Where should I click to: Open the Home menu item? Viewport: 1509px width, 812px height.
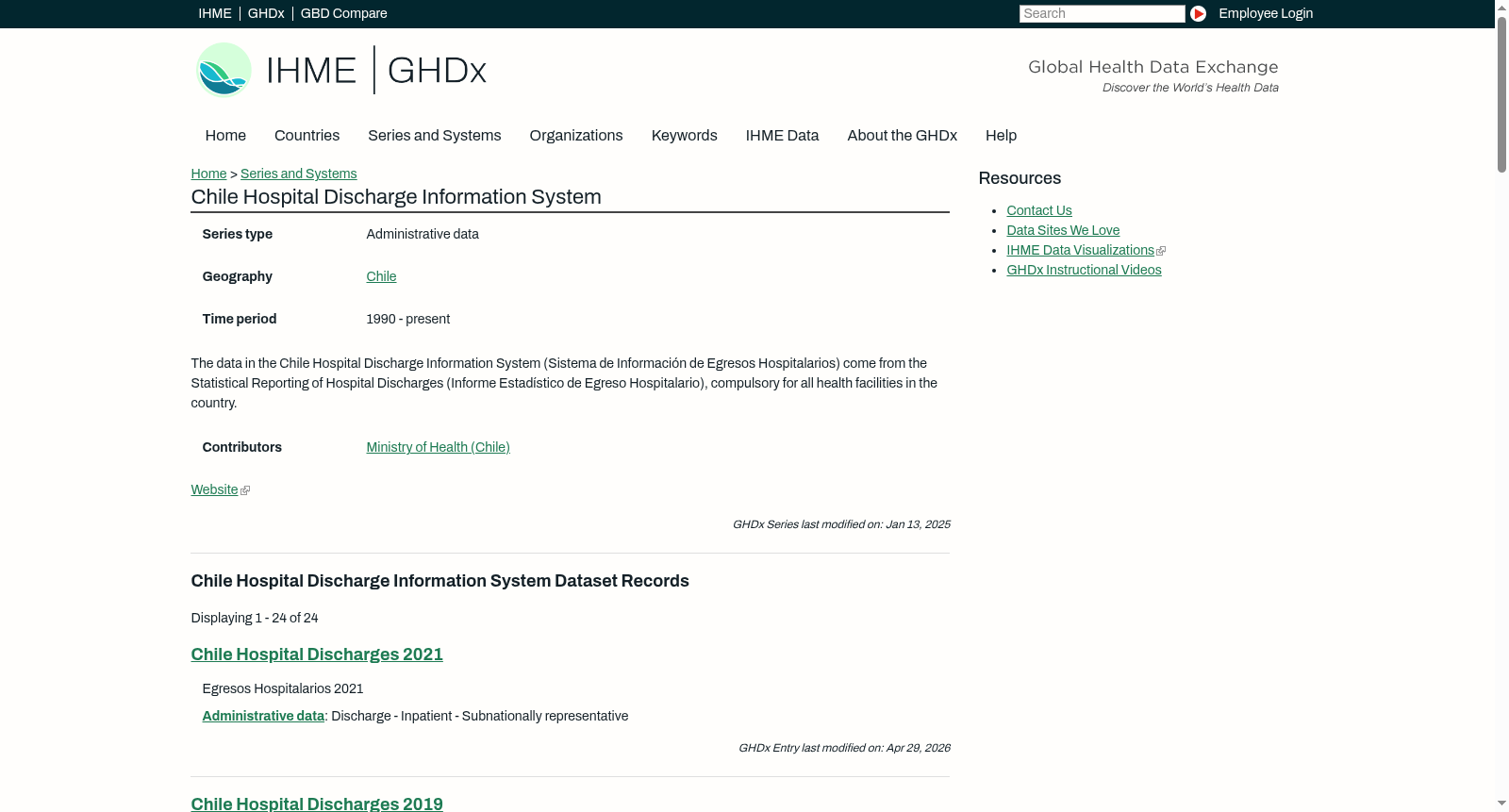[225, 136]
